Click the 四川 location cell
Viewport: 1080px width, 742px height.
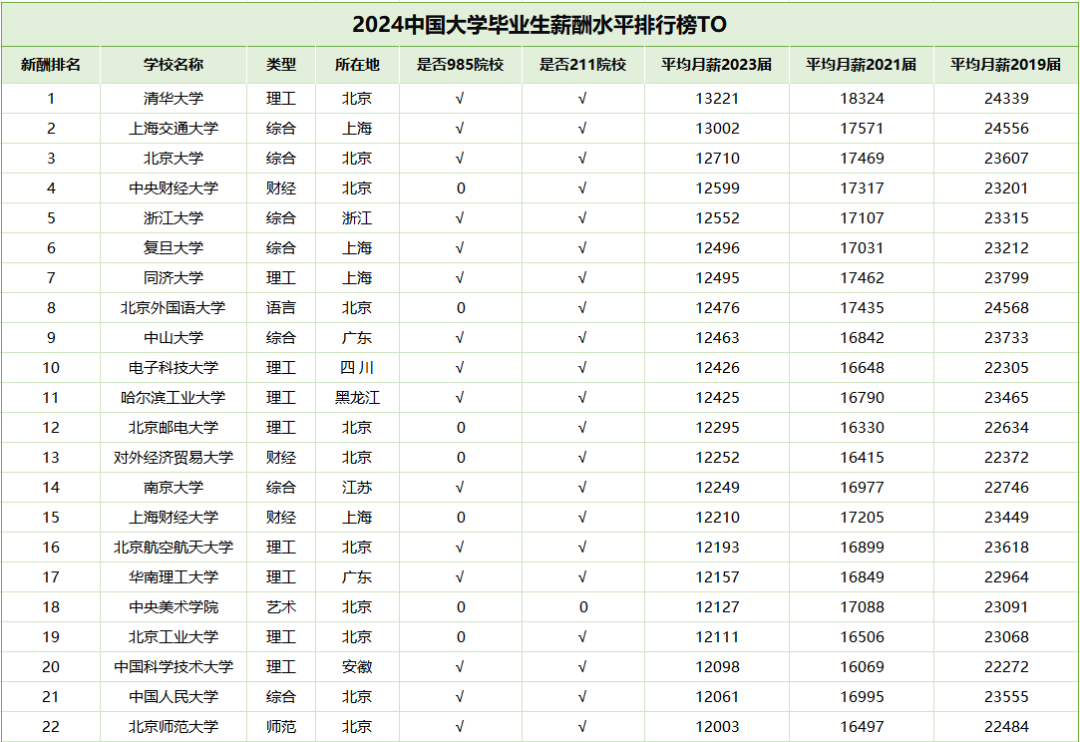click(x=357, y=368)
